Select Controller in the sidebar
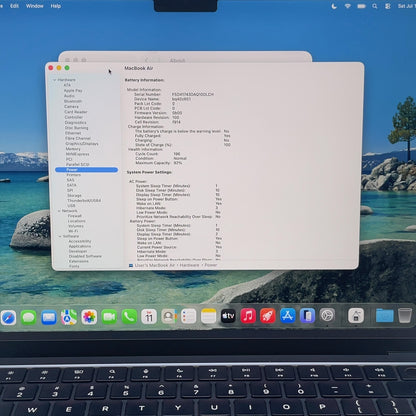This screenshot has height=416, width=416. pyautogui.click(x=74, y=117)
